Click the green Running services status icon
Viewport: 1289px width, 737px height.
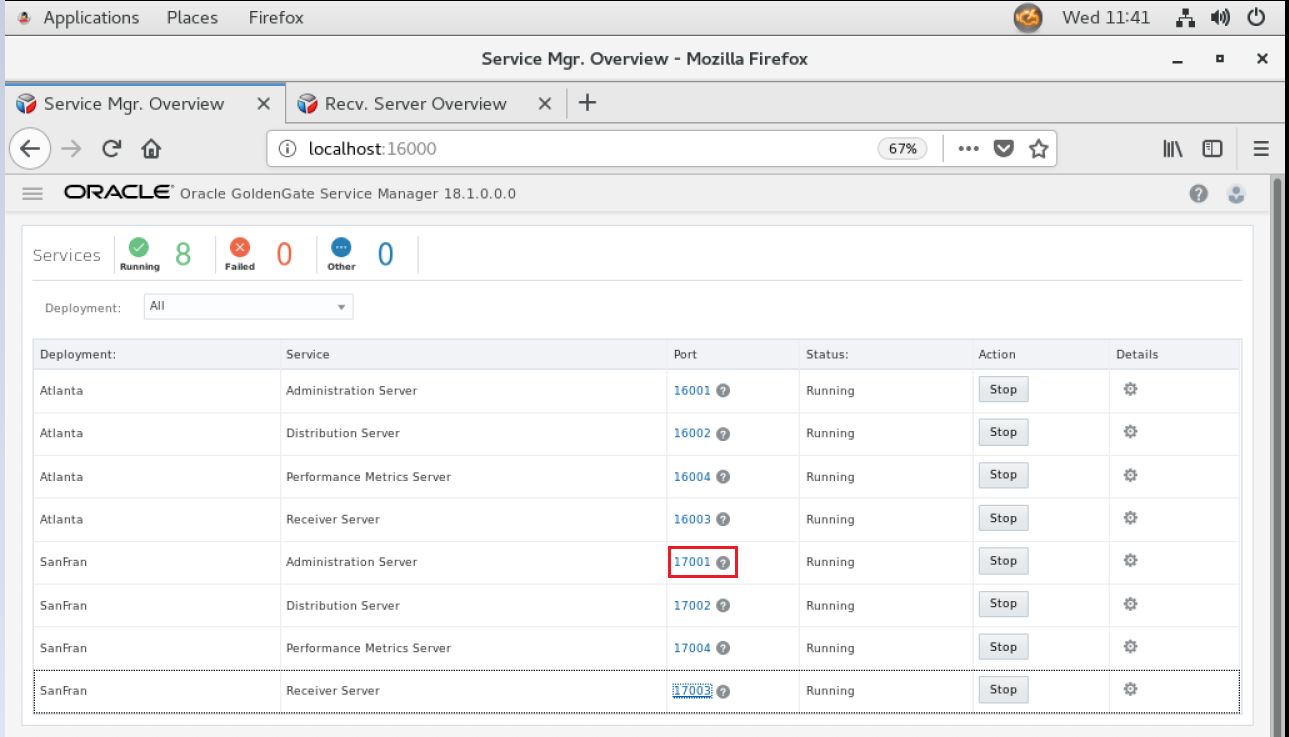pos(140,249)
